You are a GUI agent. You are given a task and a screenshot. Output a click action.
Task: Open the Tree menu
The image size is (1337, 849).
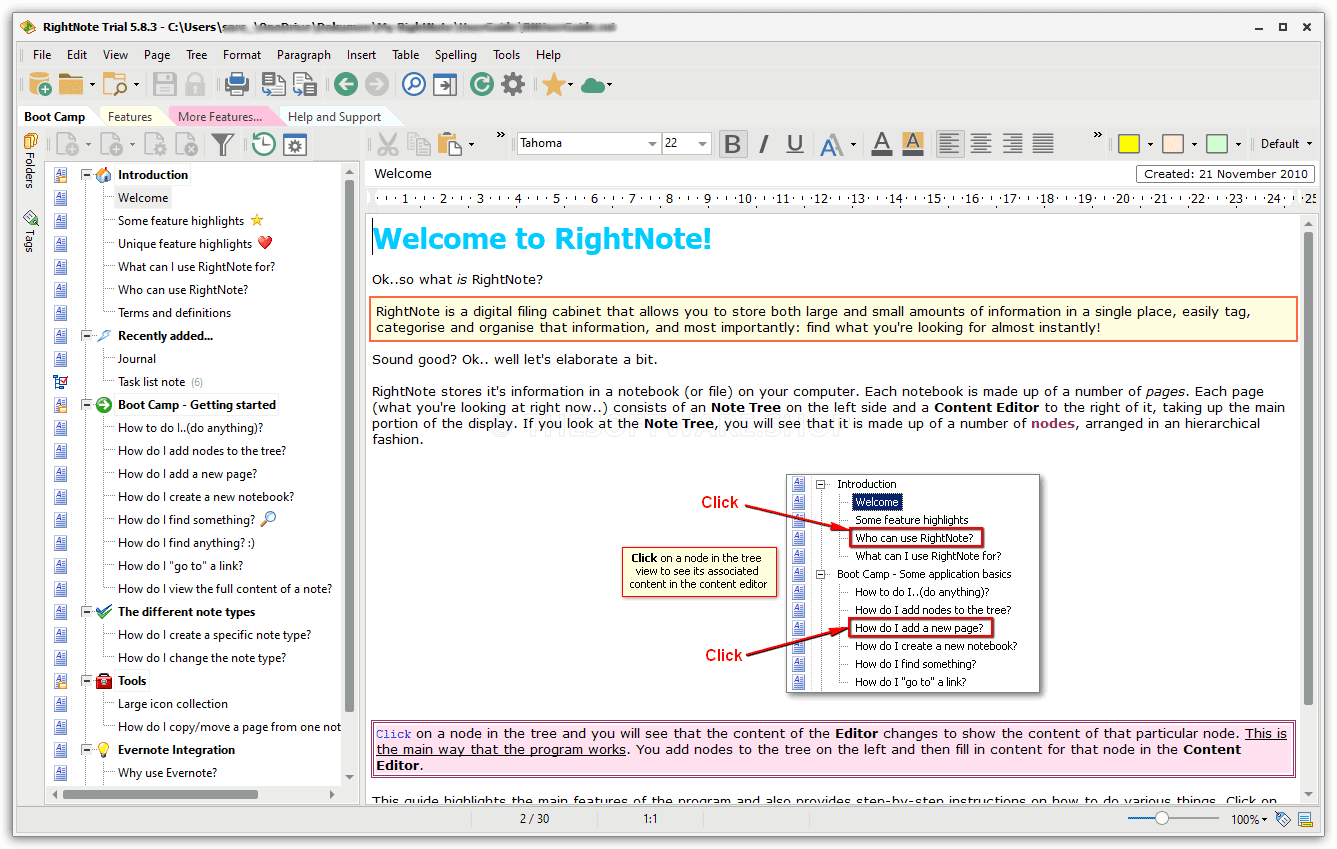(197, 55)
